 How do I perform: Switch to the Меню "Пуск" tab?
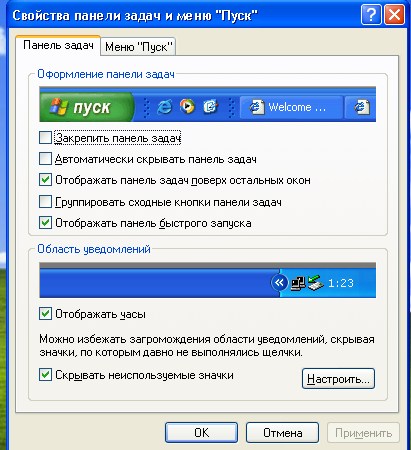pyautogui.click(x=138, y=47)
